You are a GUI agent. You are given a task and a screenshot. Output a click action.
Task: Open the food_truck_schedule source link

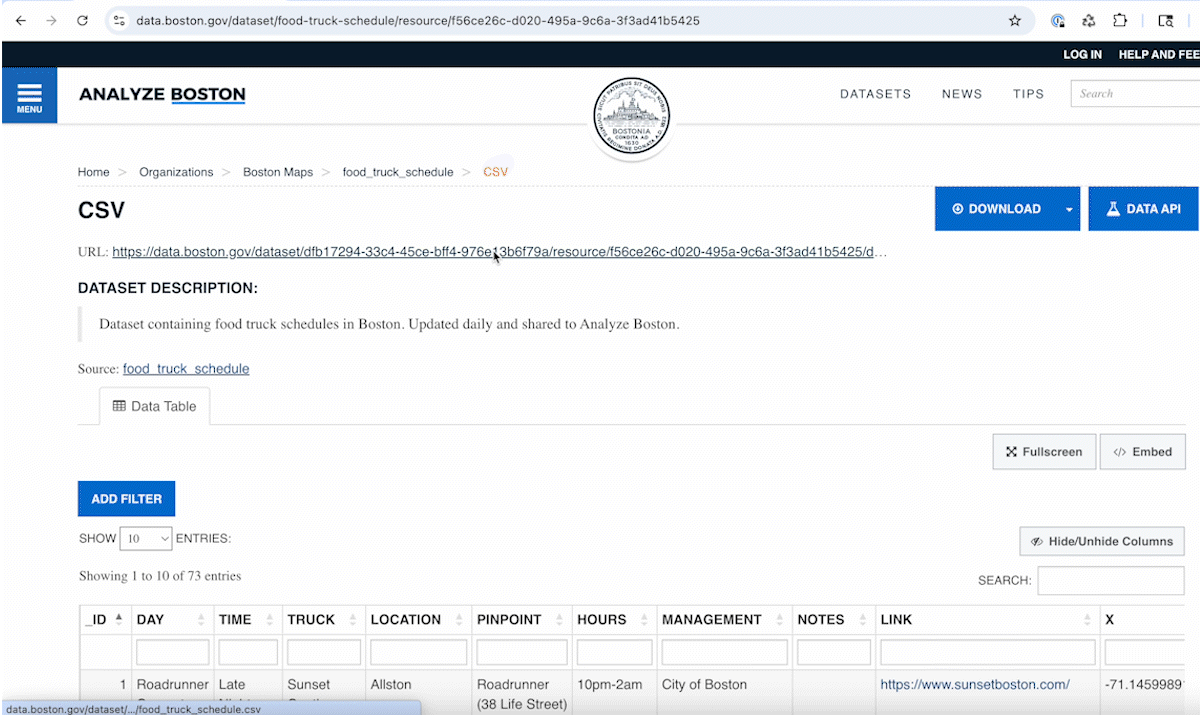pos(186,369)
